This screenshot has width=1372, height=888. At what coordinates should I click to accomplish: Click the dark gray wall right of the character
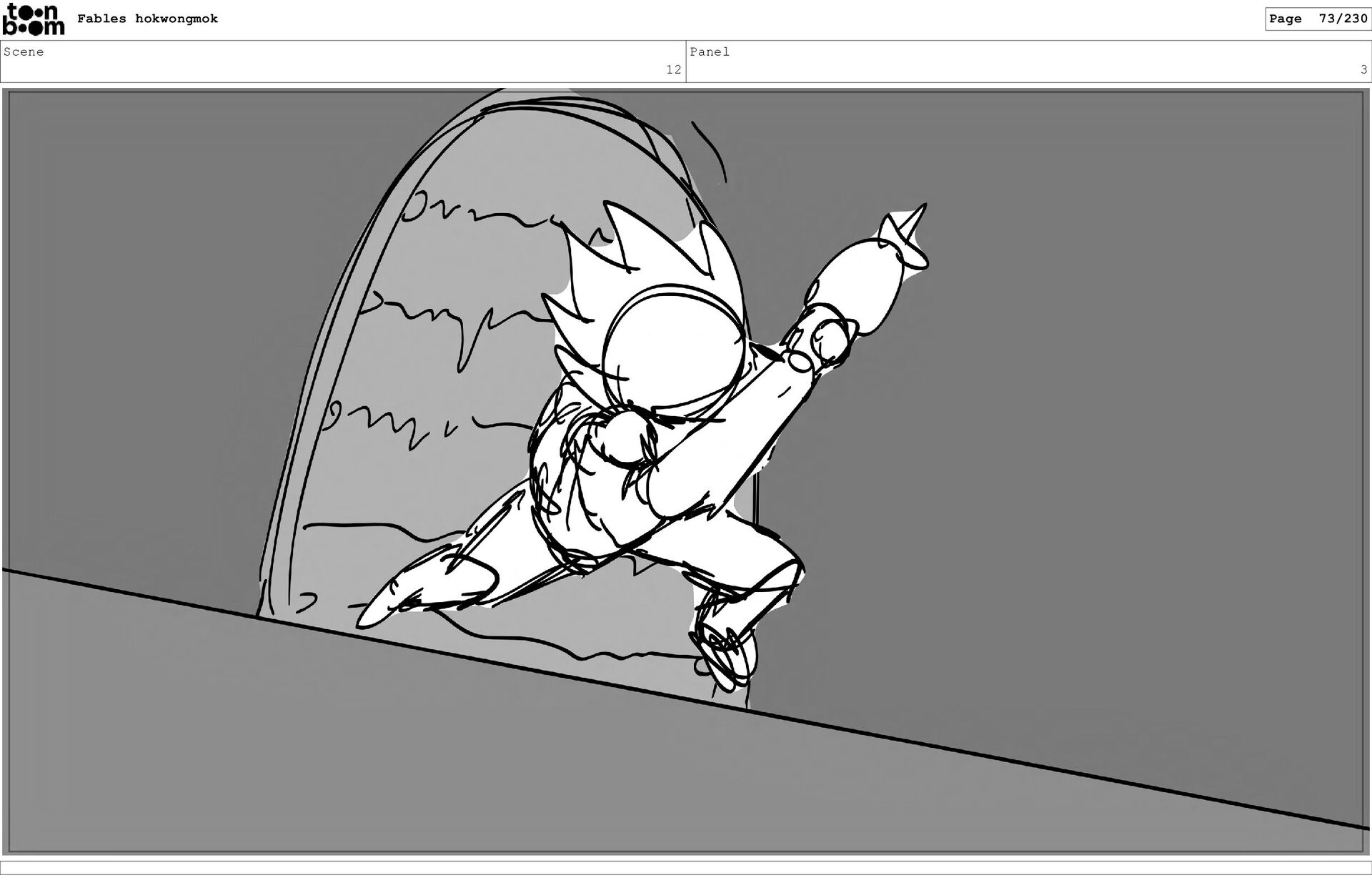(x=1108, y=429)
